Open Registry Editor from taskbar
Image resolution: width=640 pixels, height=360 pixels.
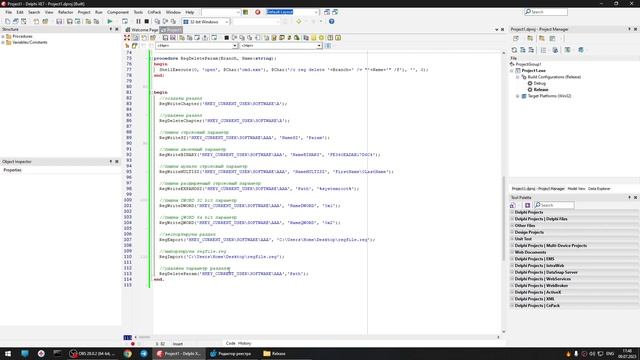(231, 353)
